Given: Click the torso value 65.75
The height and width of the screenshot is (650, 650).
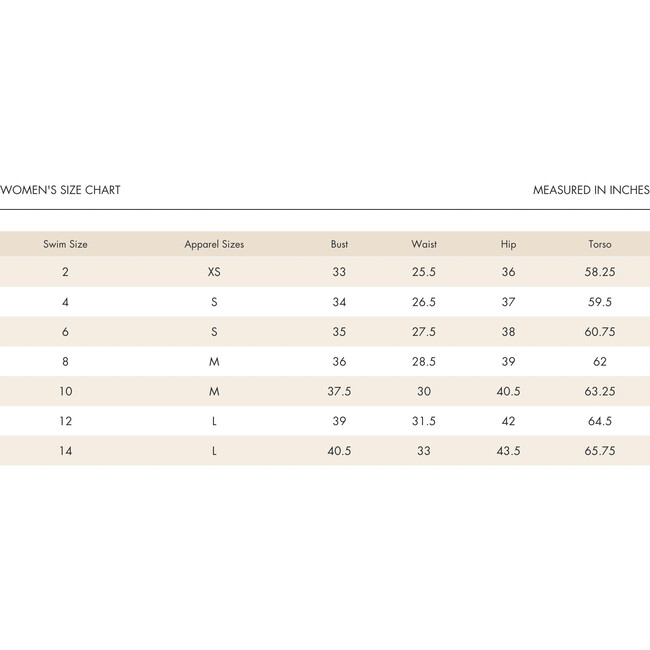Looking at the screenshot, I should pos(600,451).
